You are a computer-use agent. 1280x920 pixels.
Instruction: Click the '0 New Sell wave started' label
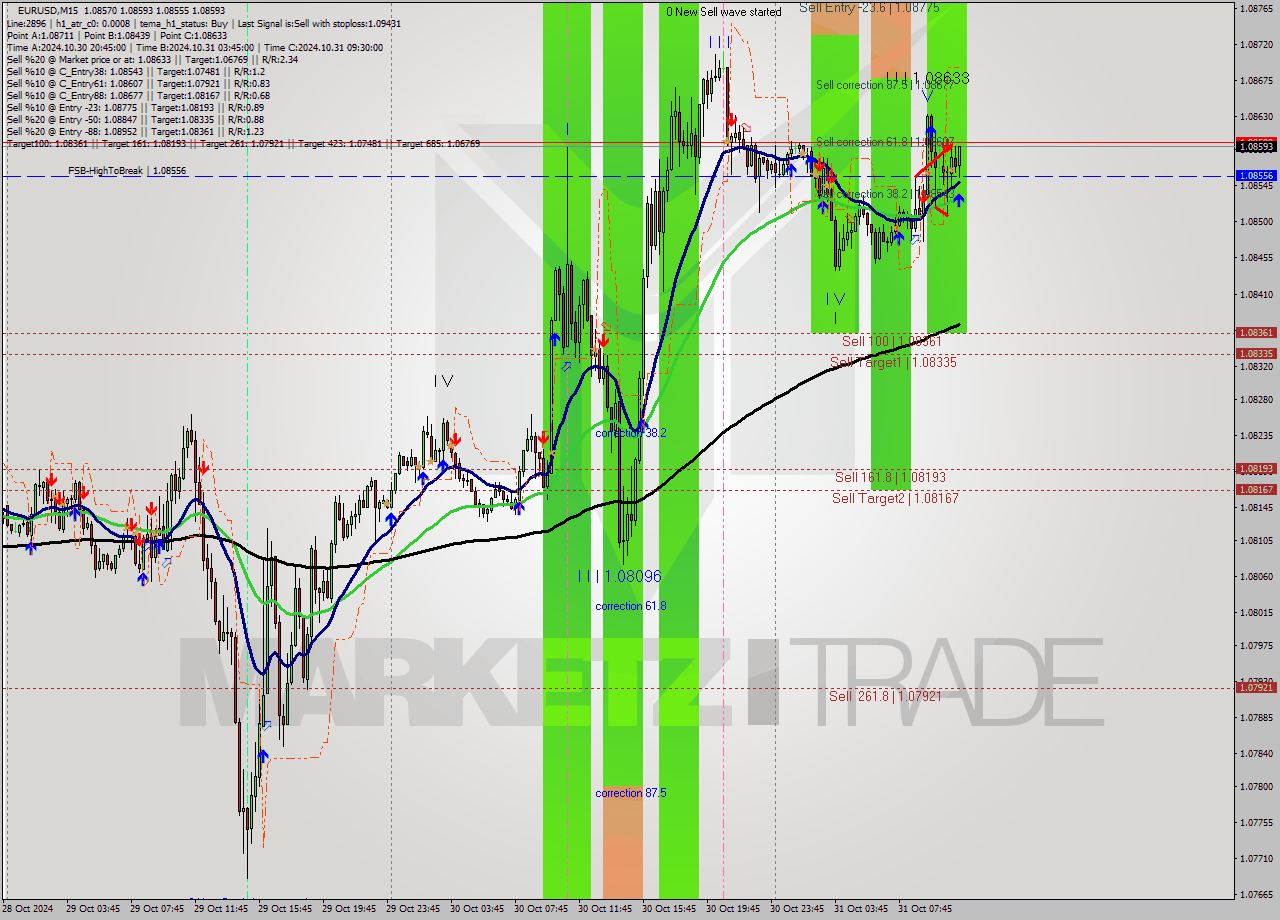(x=724, y=12)
